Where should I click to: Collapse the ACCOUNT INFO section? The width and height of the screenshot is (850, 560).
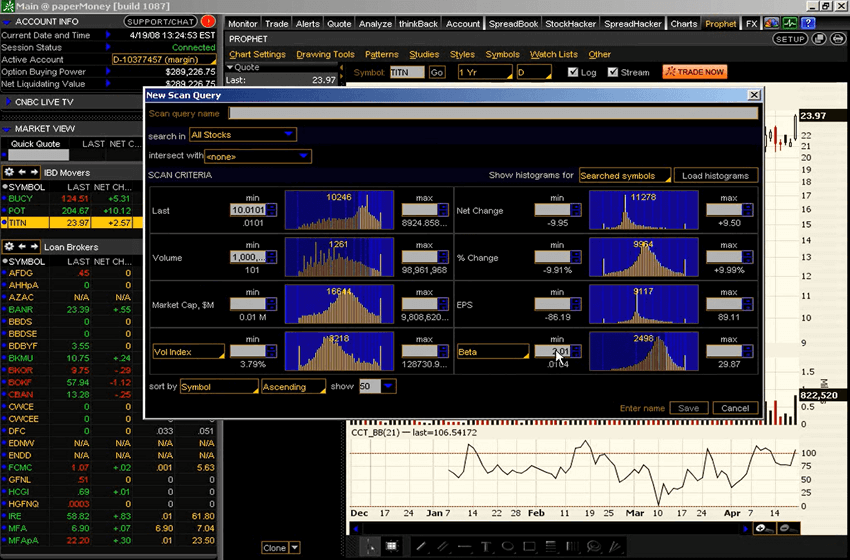tap(7, 22)
